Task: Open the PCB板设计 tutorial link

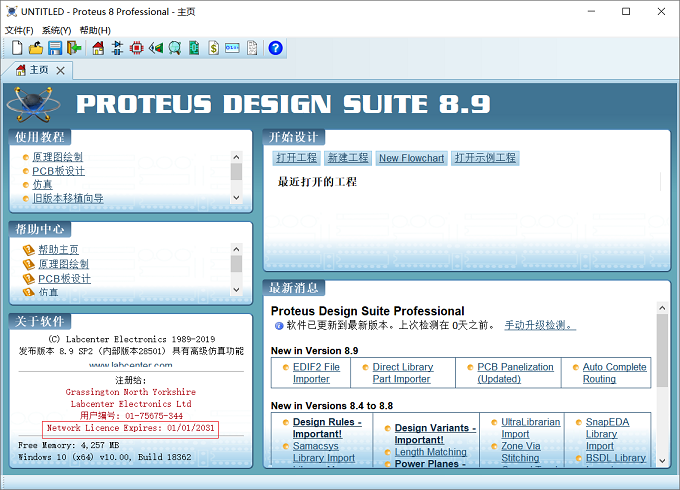Action: click(59, 171)
